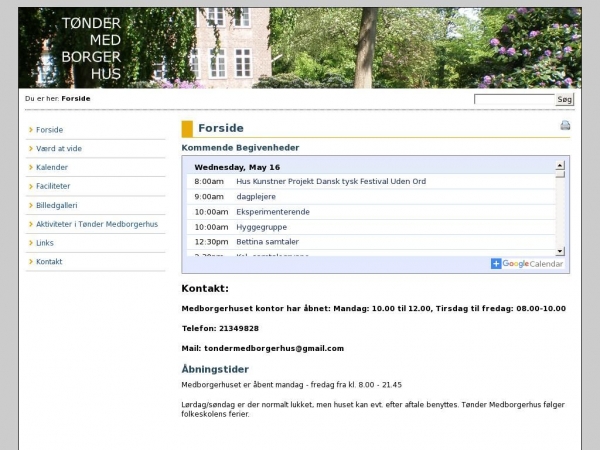Click the Google Calendar add button
Image resolution: width=600 pixels, height=450 pixels.
527,264
